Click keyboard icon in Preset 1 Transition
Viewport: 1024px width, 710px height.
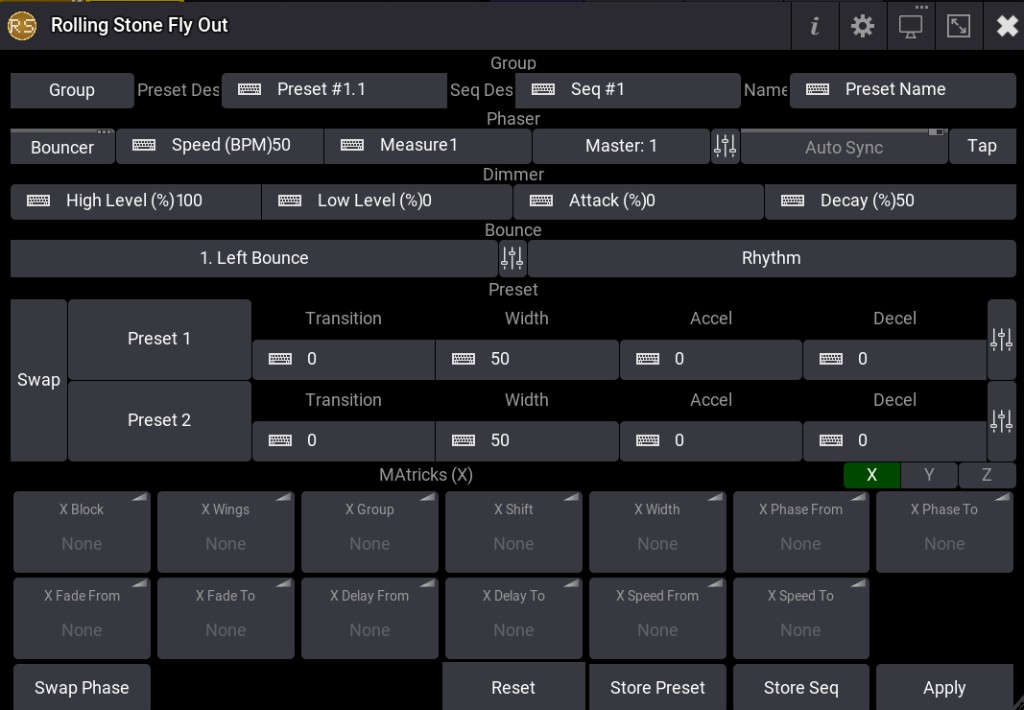coord(280,359)
